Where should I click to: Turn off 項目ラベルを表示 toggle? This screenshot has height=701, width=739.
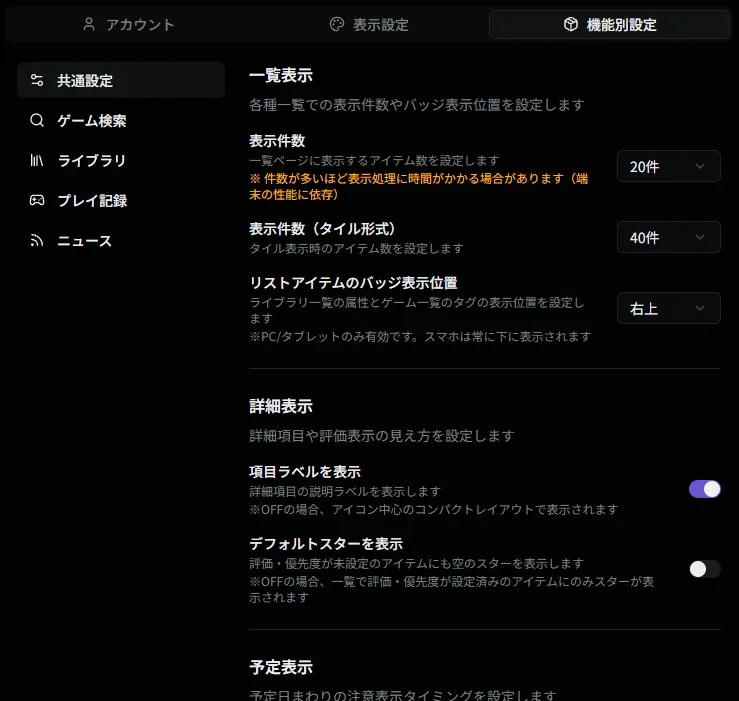pos(705,489)
